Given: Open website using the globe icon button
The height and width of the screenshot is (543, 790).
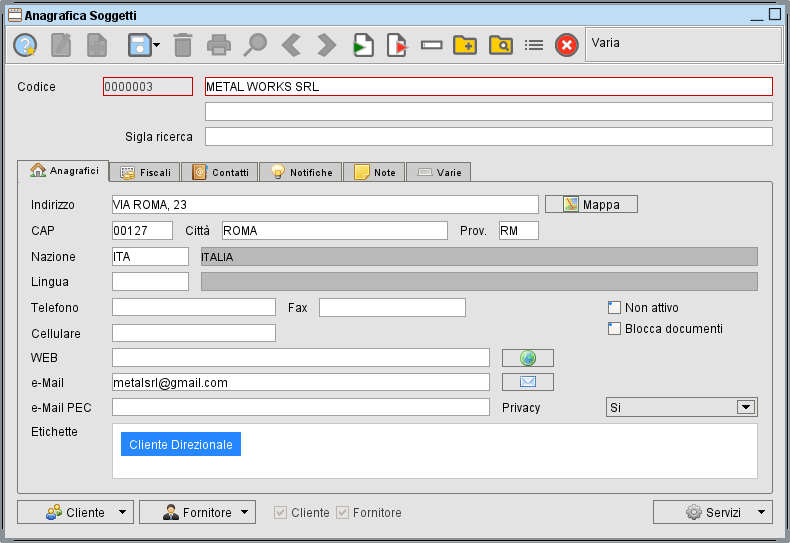Looking at the screenshot, I should (x=527, y=358).
